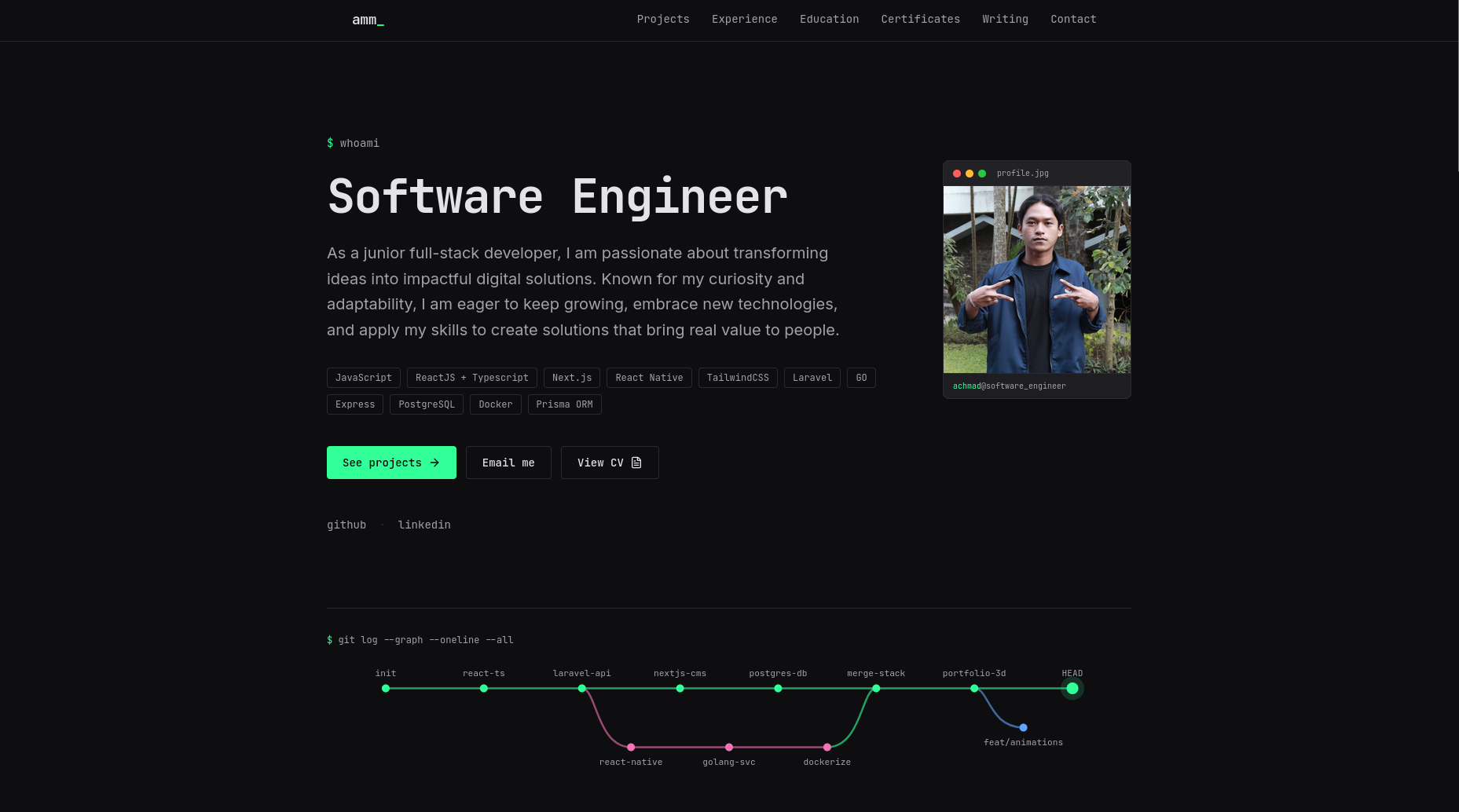Click the init commit node
This screenshot has width=1459, height=812.
click(x=386, y=689)
